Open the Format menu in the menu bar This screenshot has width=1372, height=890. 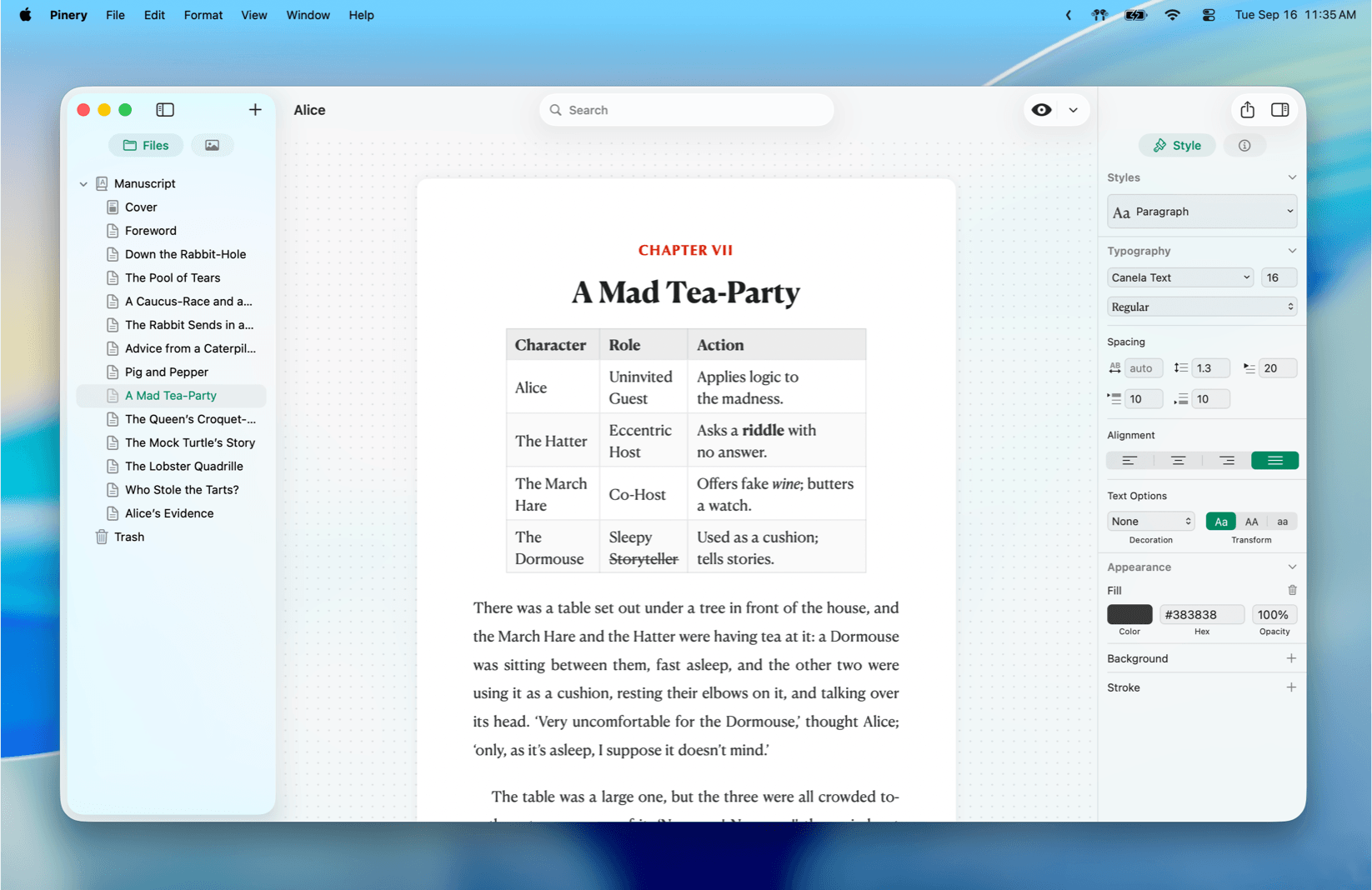[x=203, y=15]
